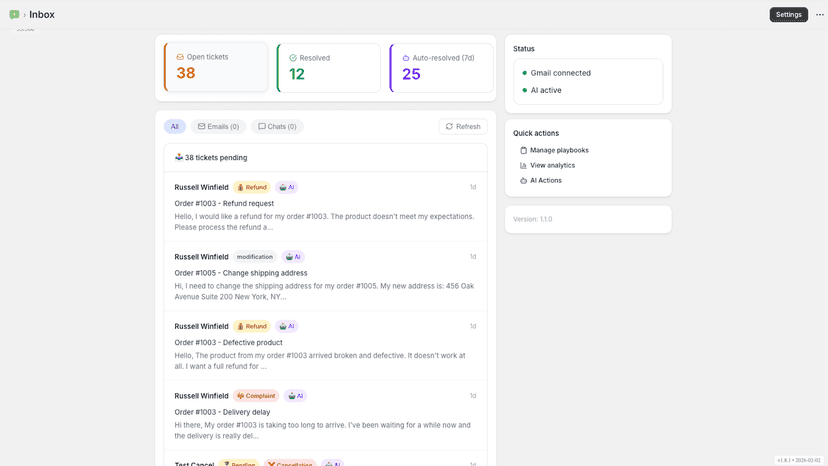Click the Delivery delay message preview text

(x=323, y=431)
